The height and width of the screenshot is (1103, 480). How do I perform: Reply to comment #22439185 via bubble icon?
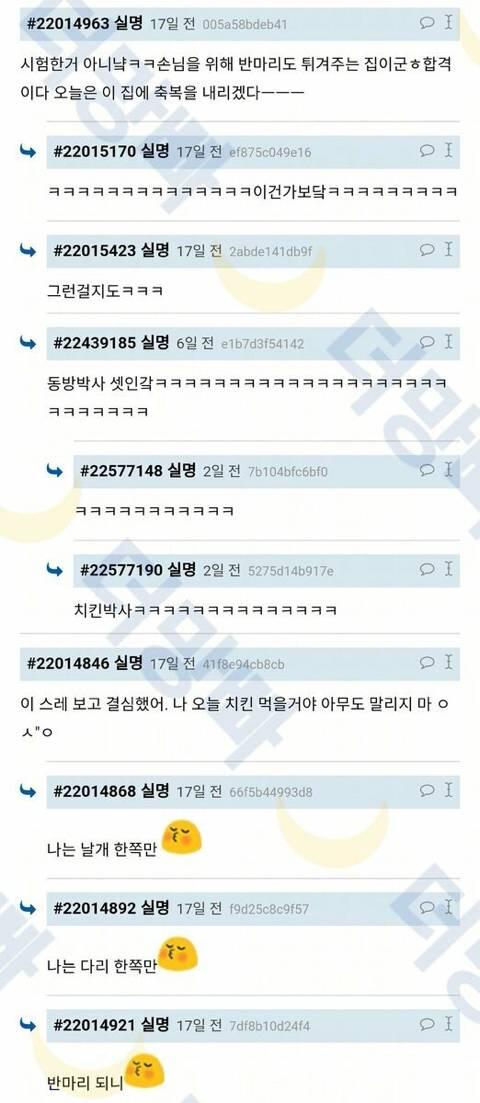pyautogui.click(x=427, y=343)
